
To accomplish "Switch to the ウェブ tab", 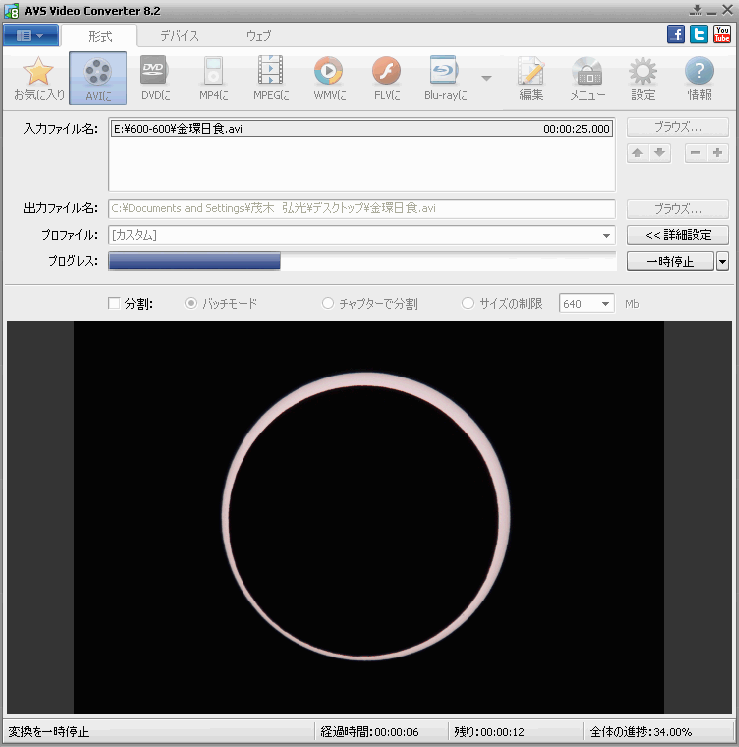I will pos(258,36).
